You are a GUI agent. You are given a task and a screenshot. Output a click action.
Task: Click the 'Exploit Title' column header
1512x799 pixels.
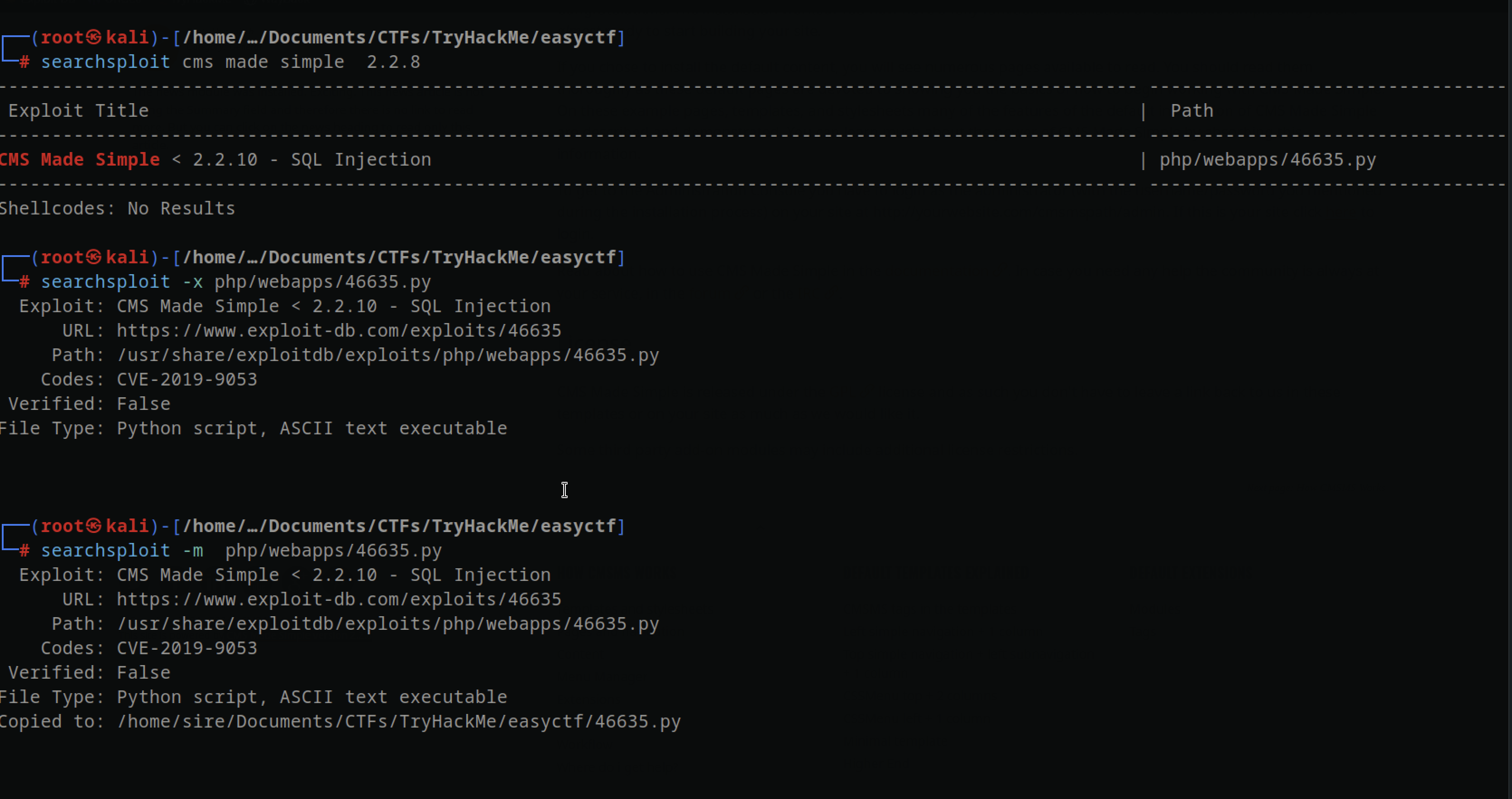click(79, 111)
